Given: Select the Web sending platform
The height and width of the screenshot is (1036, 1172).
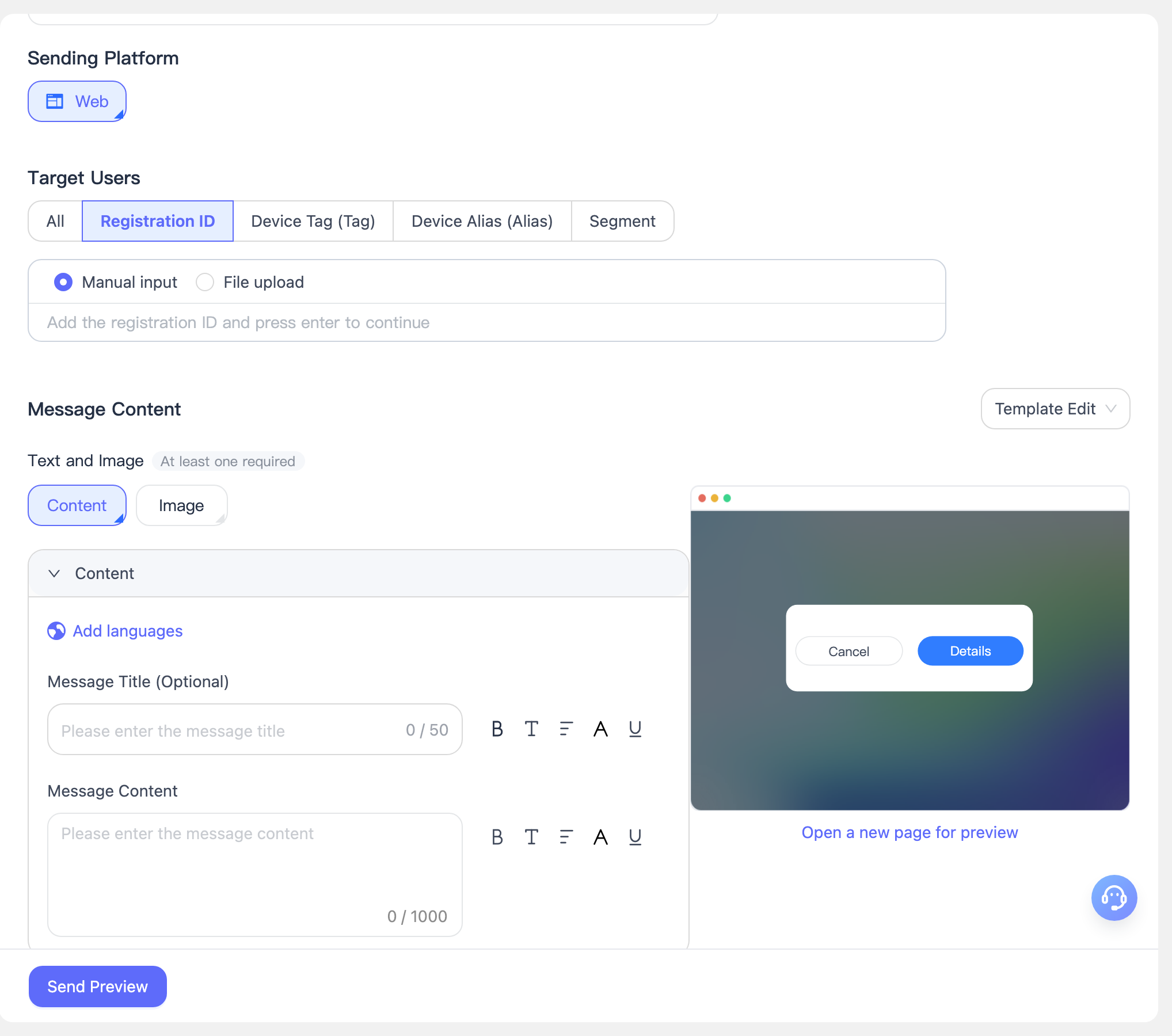Looking at the screenshot, I should pyautogui.click(x=77, y=101).
